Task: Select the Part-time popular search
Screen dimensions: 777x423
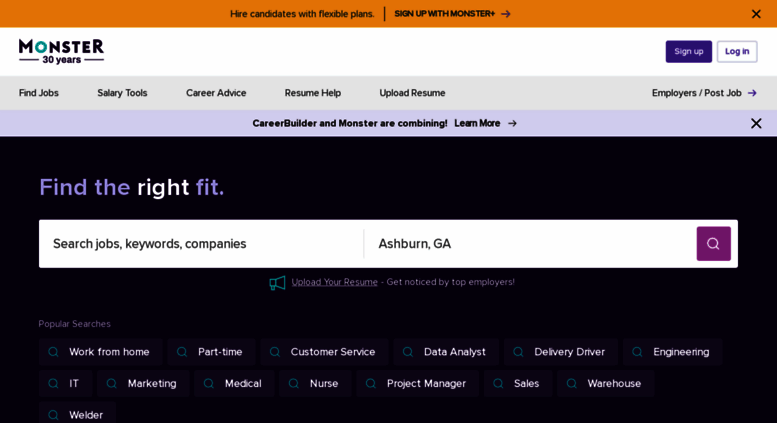Action: [x=211, y=352]
